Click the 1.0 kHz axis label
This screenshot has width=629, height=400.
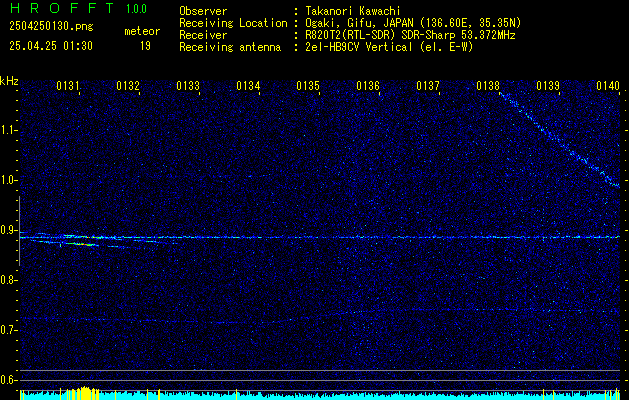coord(8,180)
